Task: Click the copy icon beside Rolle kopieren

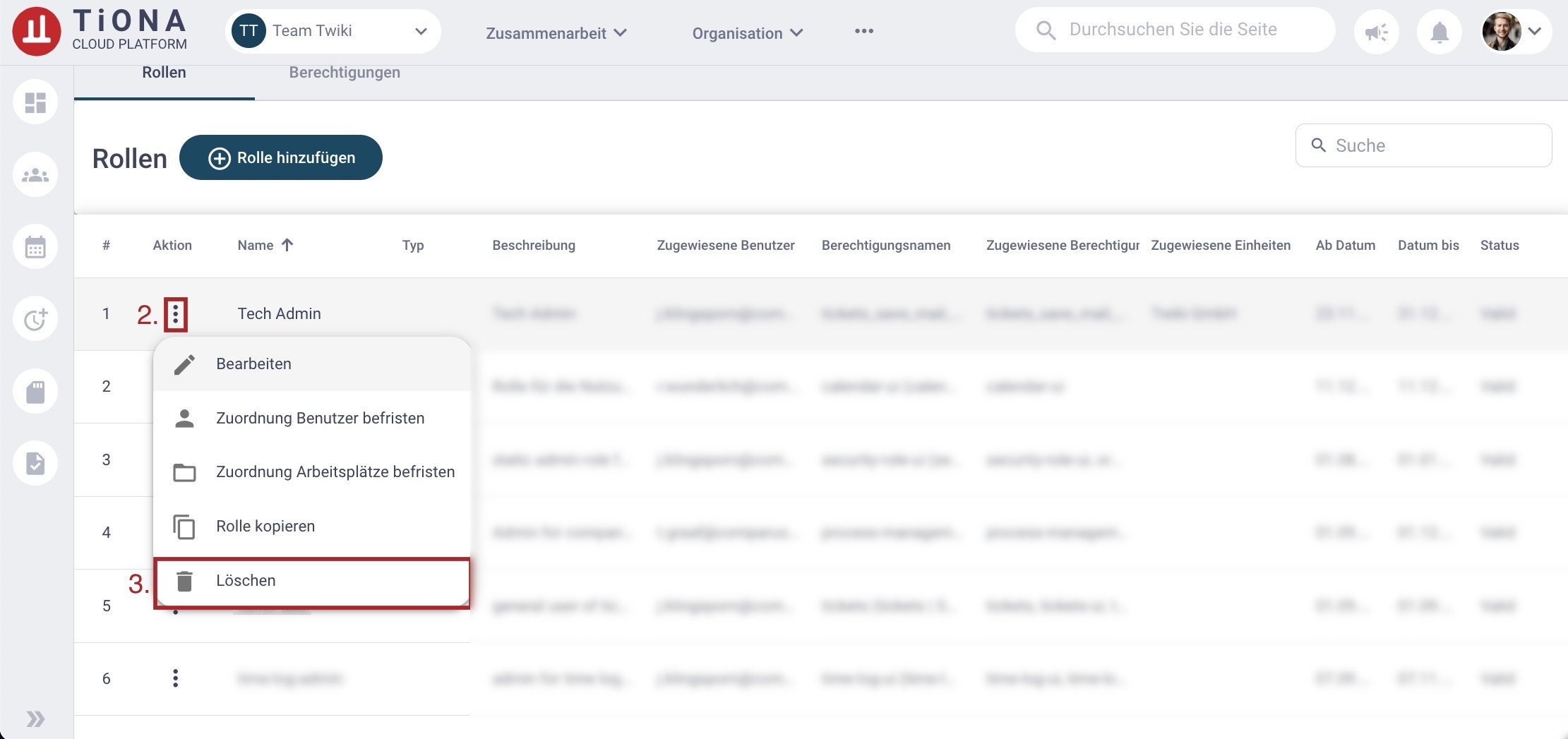Action: (184, 527)
